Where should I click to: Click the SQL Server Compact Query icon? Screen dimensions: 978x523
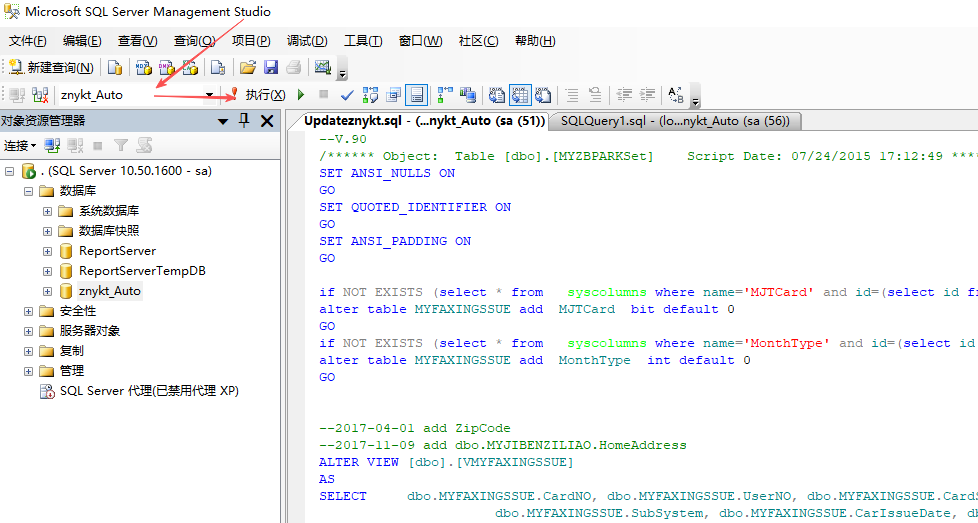tap(217, 67)
